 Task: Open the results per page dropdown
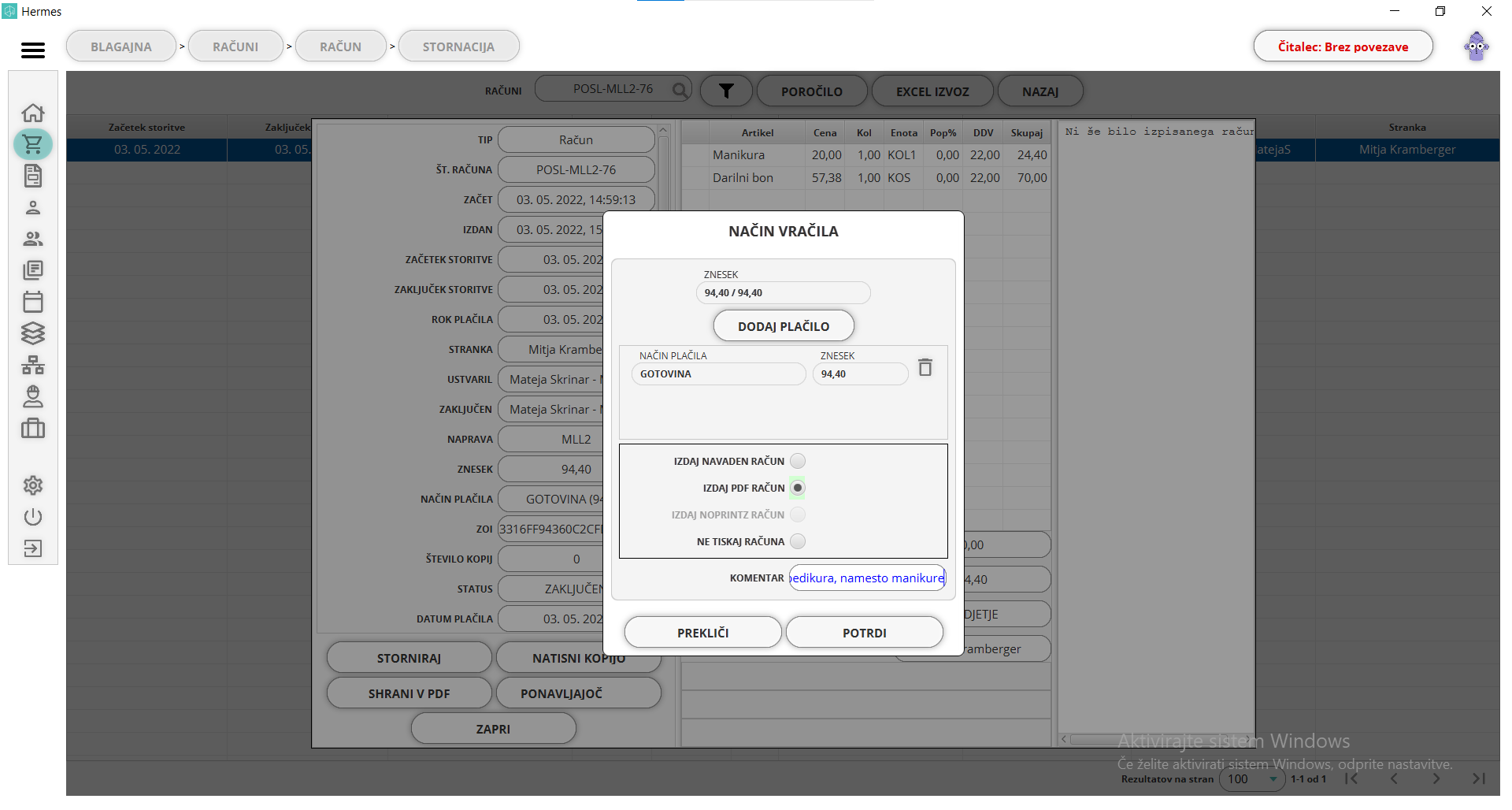(1252, 779)
